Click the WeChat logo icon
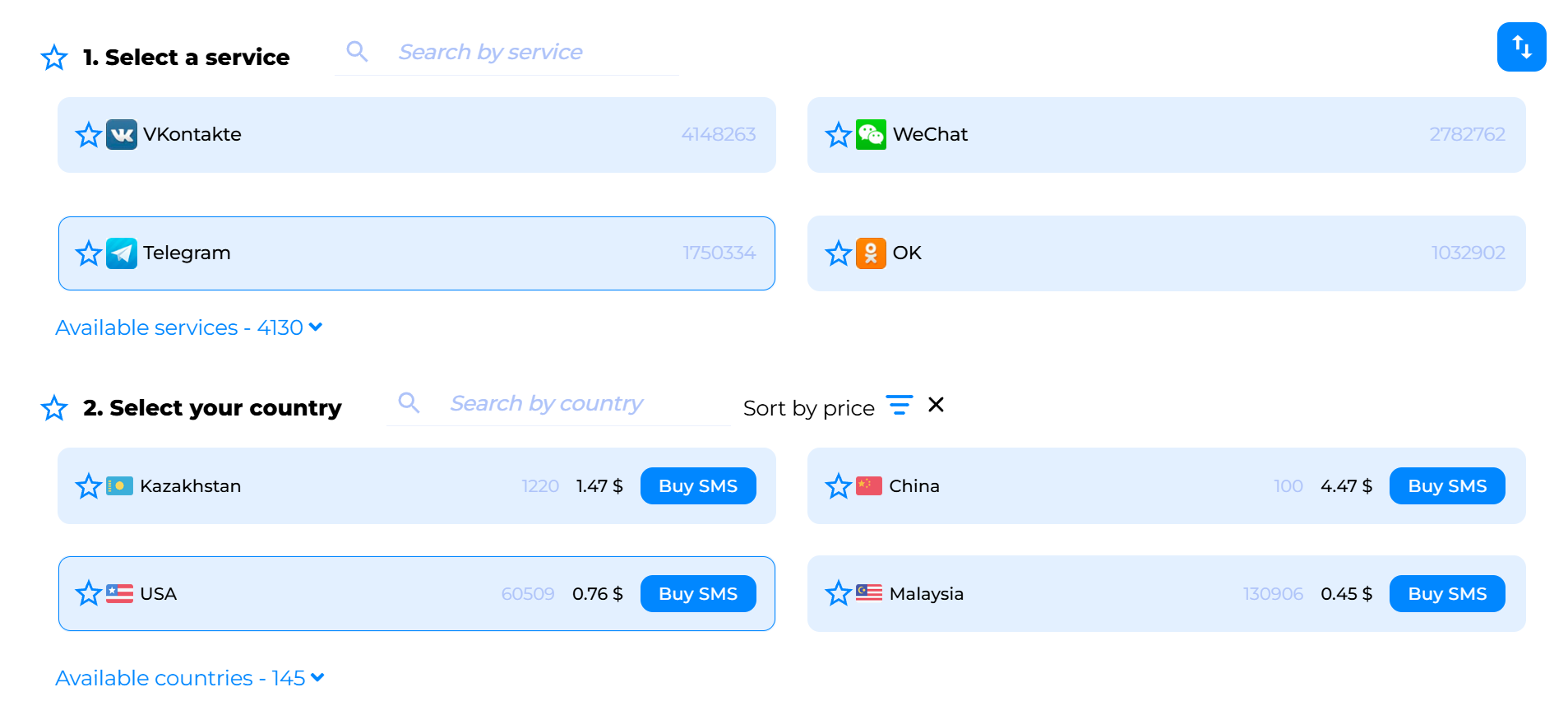 click(x=871, y=135)
